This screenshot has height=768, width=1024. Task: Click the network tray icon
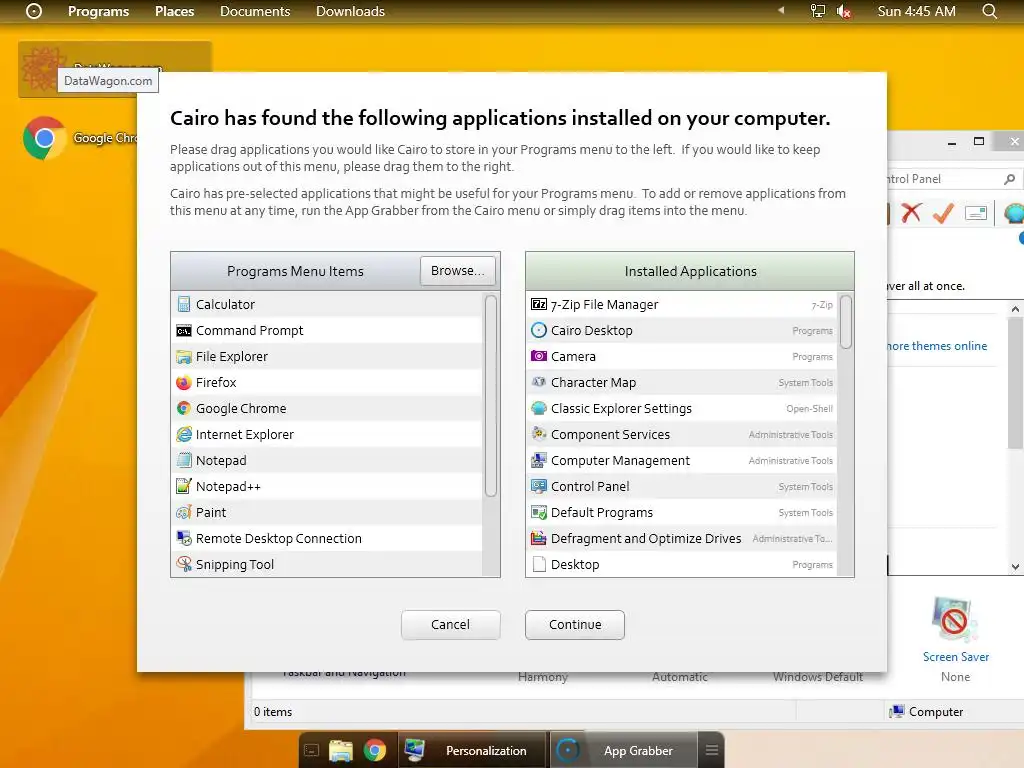point(818,11)
